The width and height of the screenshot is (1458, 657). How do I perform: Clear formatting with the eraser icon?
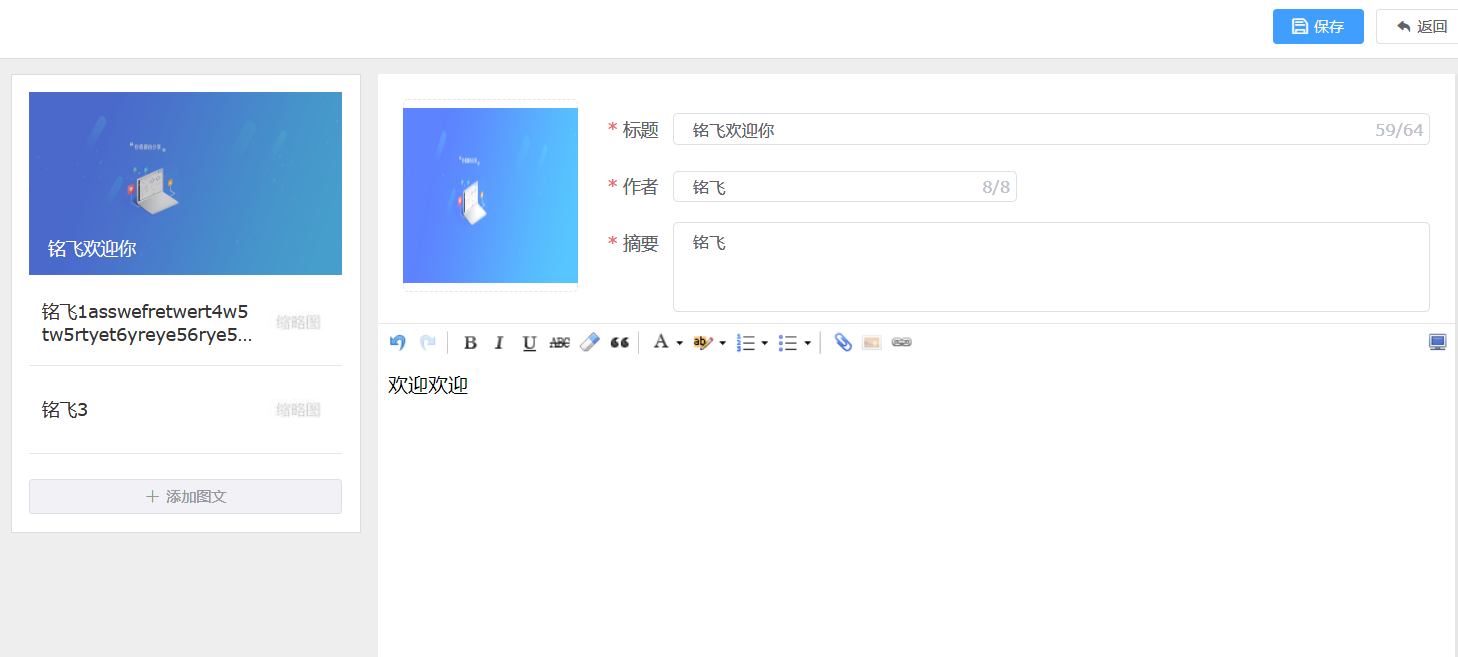(589, 343)
